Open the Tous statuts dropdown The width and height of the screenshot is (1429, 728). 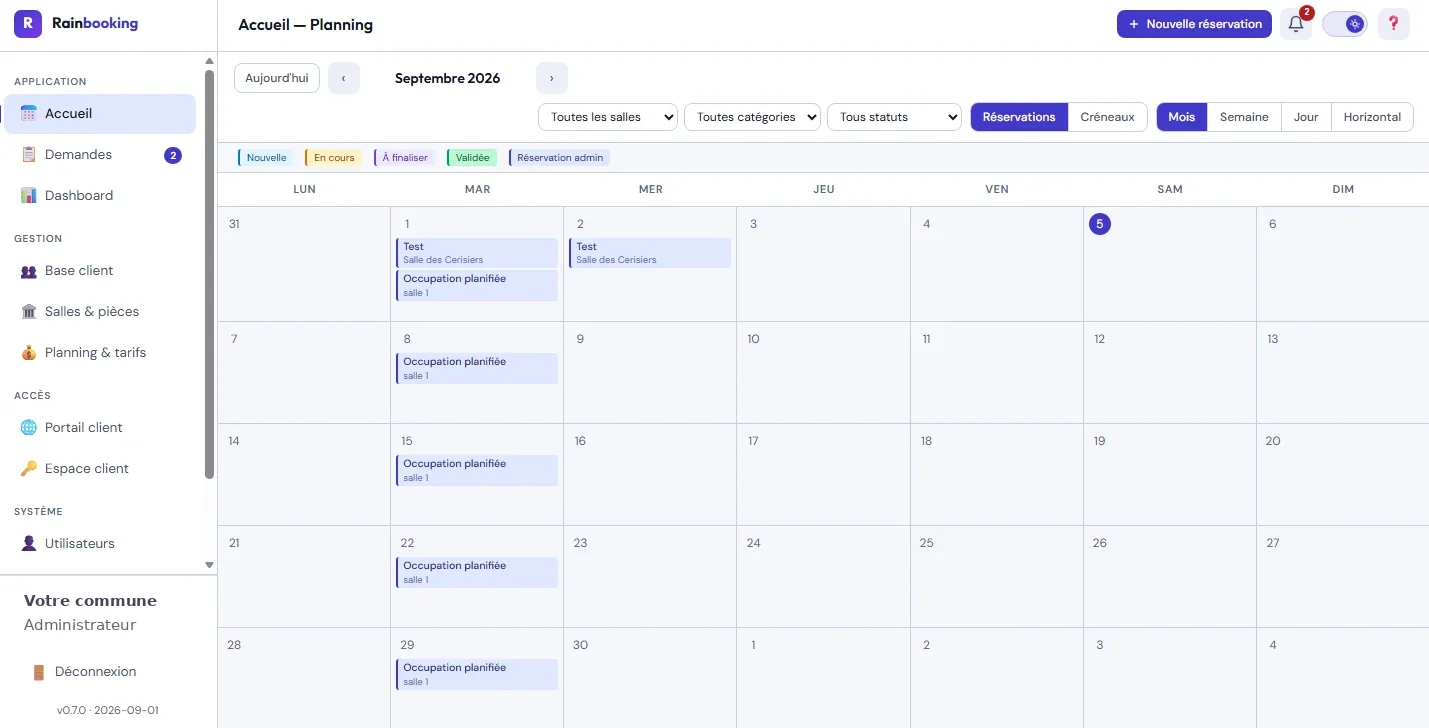[x=894, y=117]
